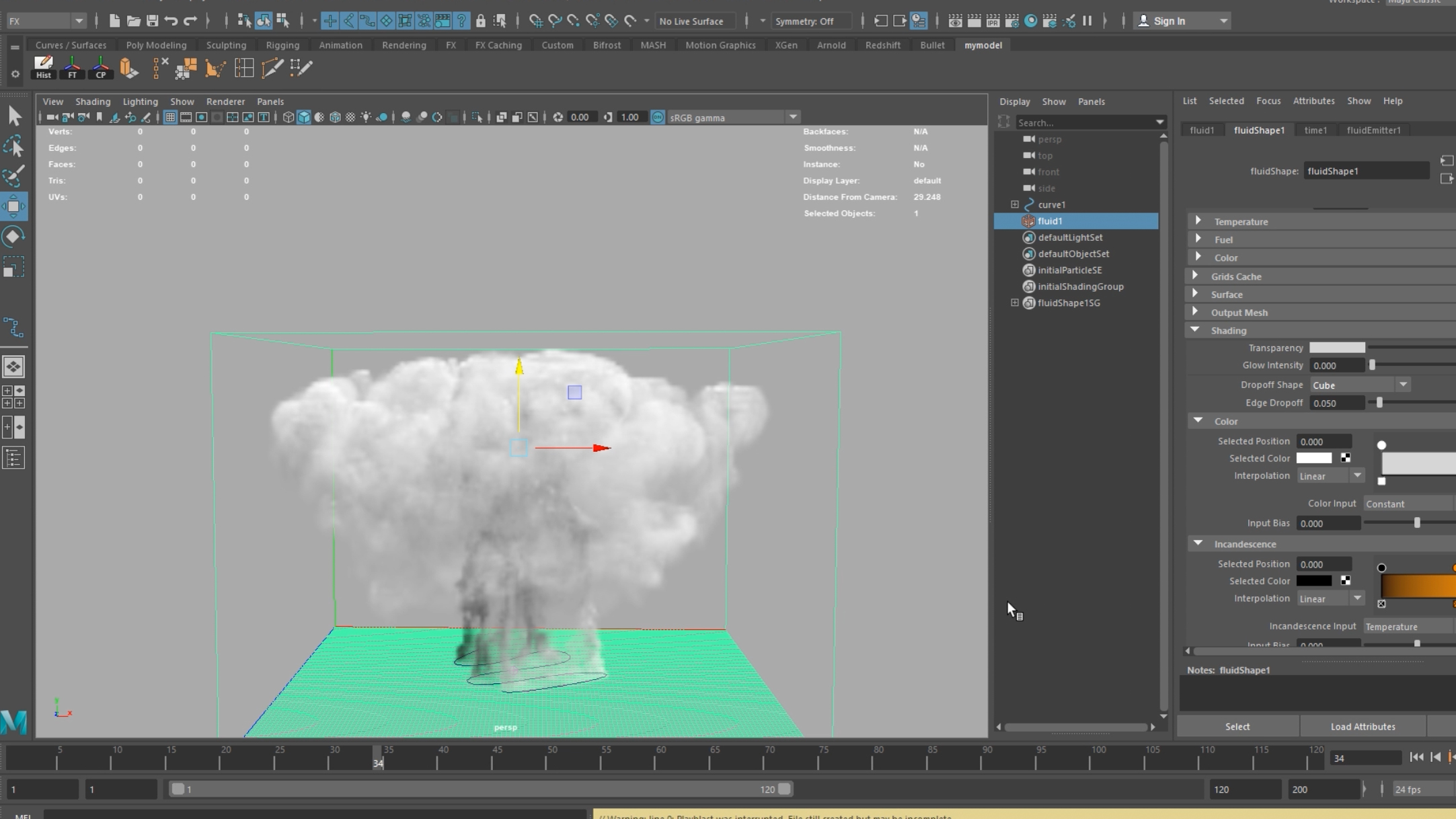Click the CP center pivot shelf icon
Screen dimensions: 1456x819
coord(100,67)
